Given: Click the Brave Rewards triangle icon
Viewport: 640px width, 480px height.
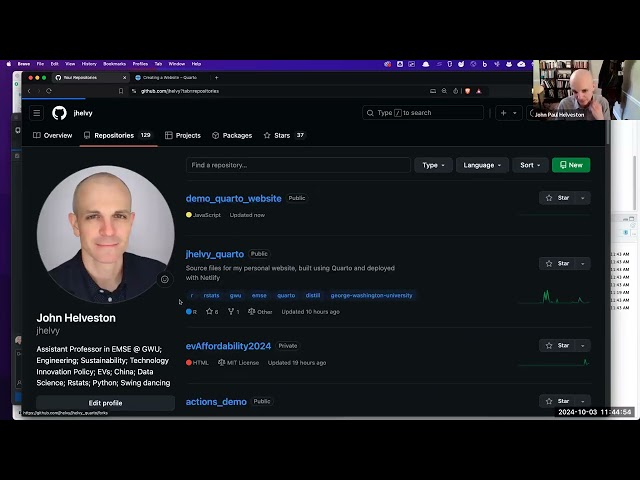Looking at the screenshot, I should (x=479, y=91).
